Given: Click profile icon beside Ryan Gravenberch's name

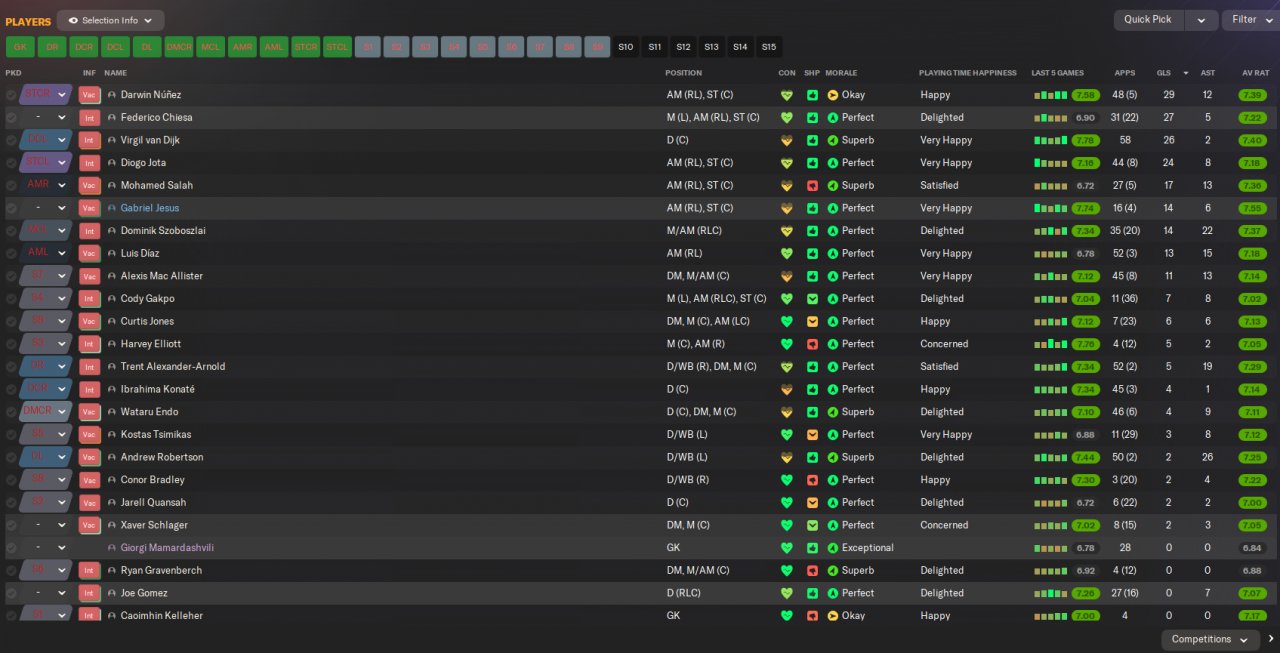Looking at the screenshot, I should [112, 570].
